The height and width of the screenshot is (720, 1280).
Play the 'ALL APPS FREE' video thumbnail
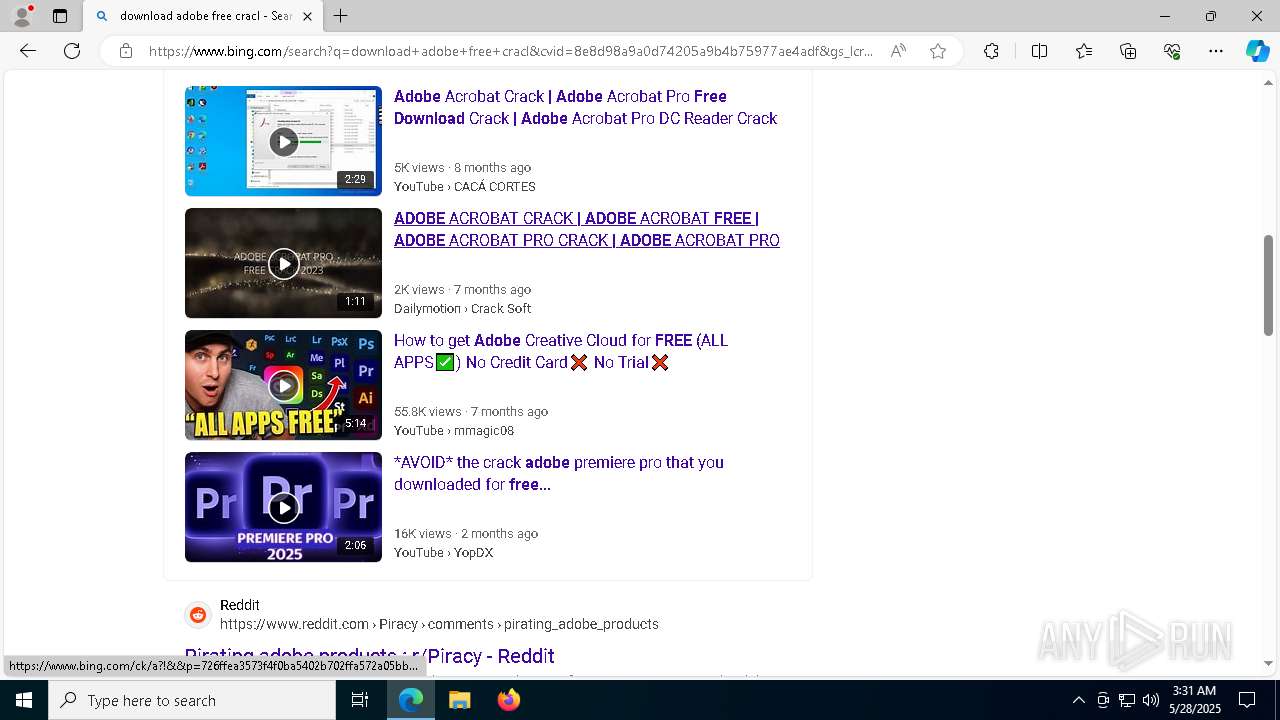coord(283,385)
